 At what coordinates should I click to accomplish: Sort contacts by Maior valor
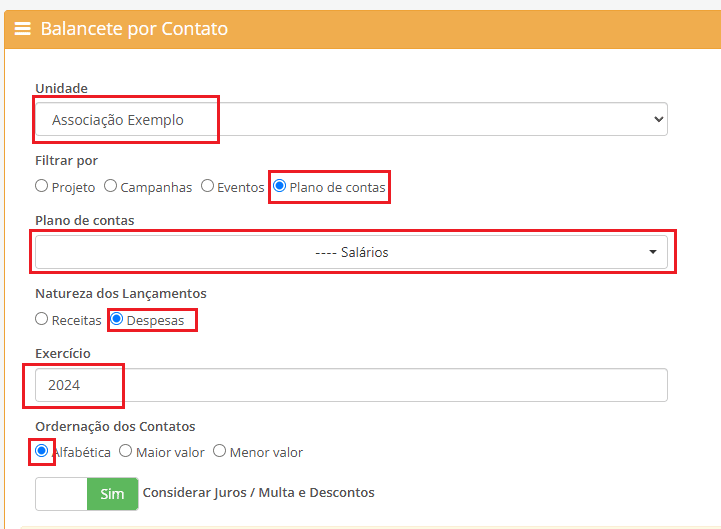[x=126, y=451]
